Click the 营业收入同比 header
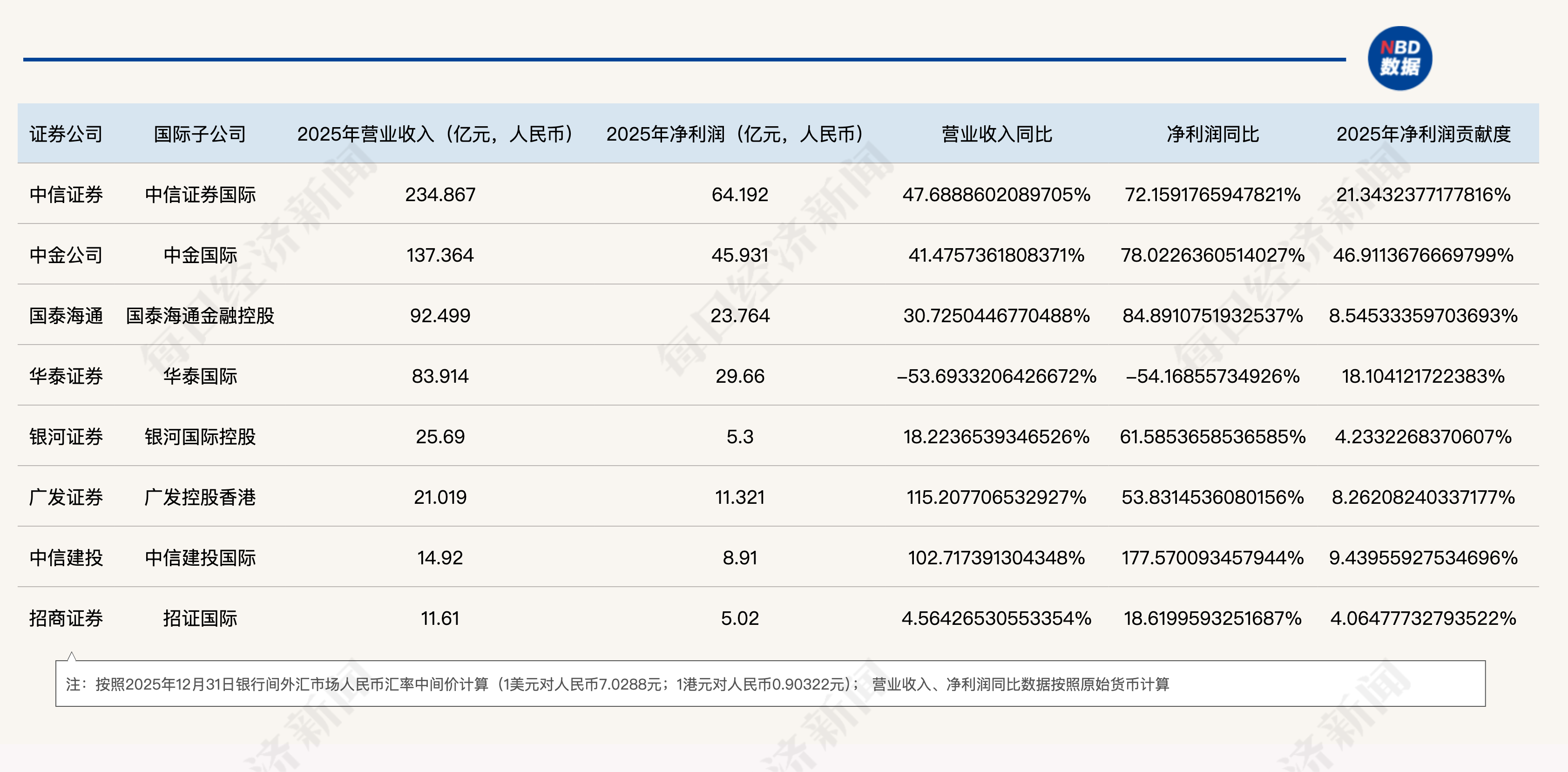The image size is (1568, 772). [996, 134]
